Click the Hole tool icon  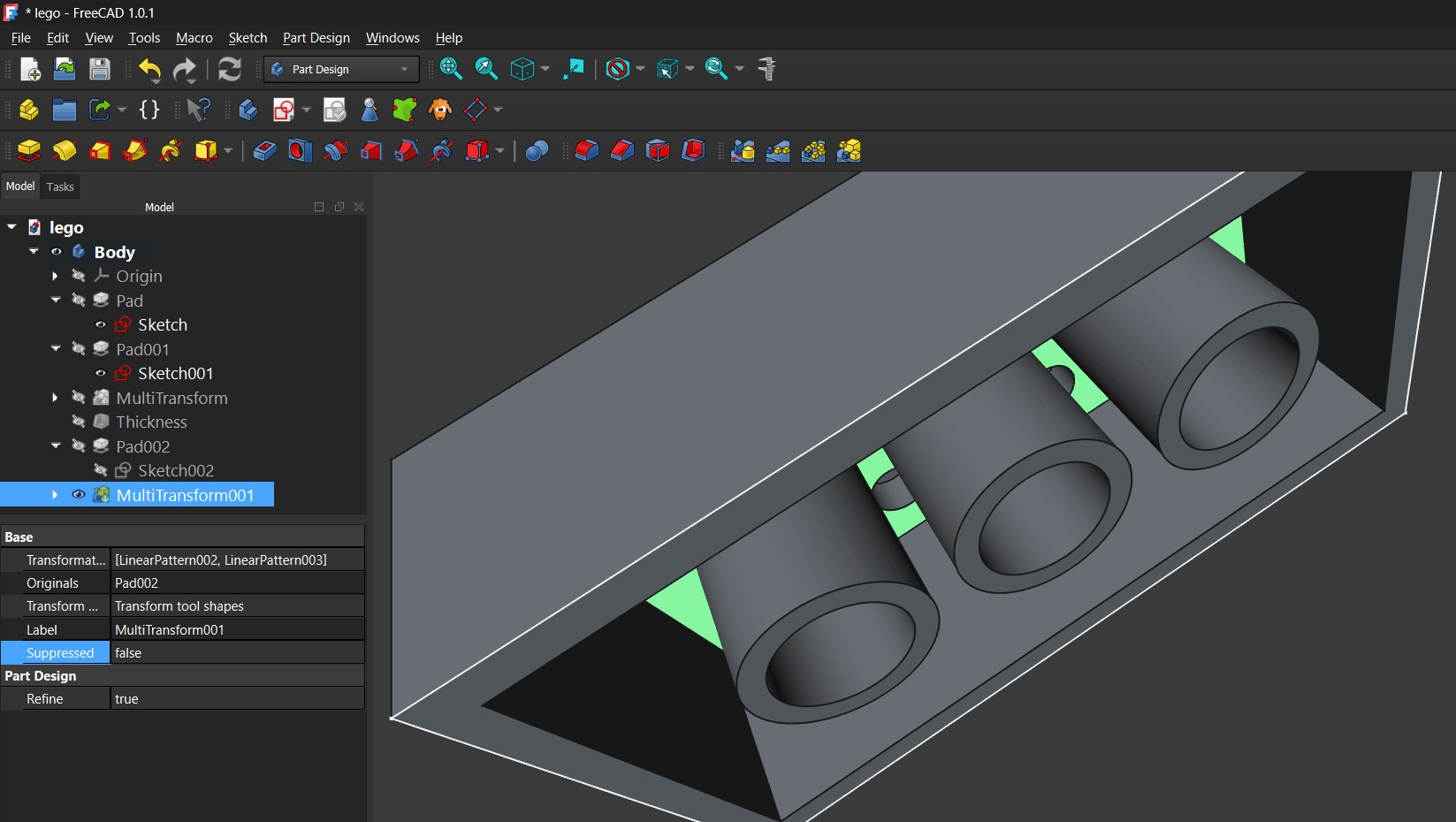coord(300,151)
